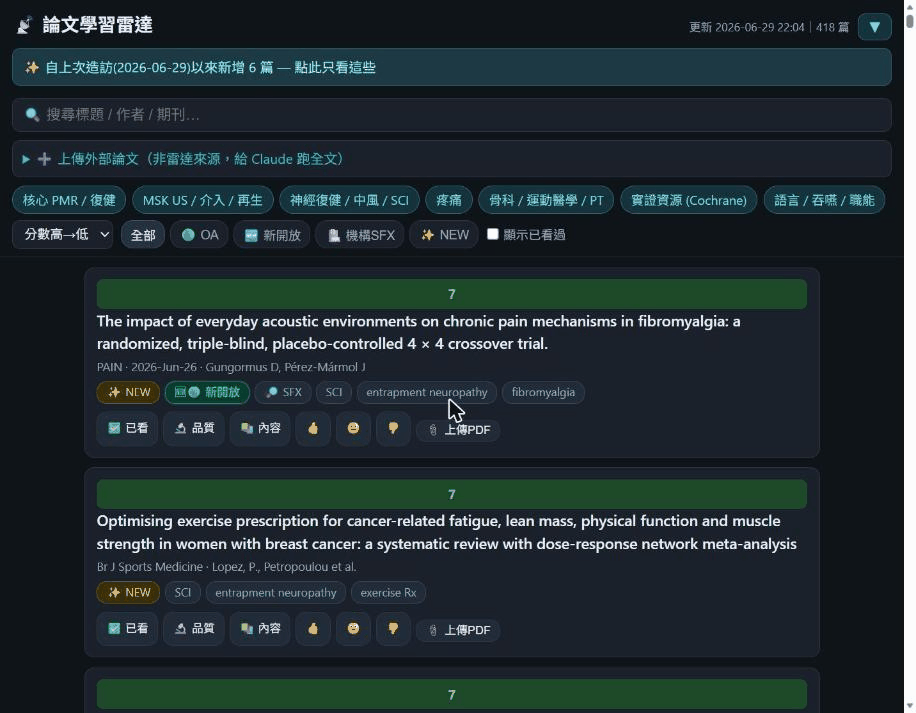Click Br J Sports Medicine author line

coord(227,566)
